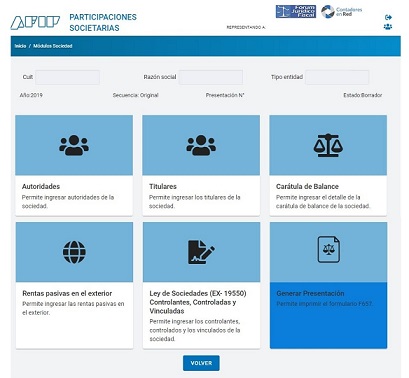The image size is (409, 378).
Task: Click the AFIP logo
Action: 35,23
